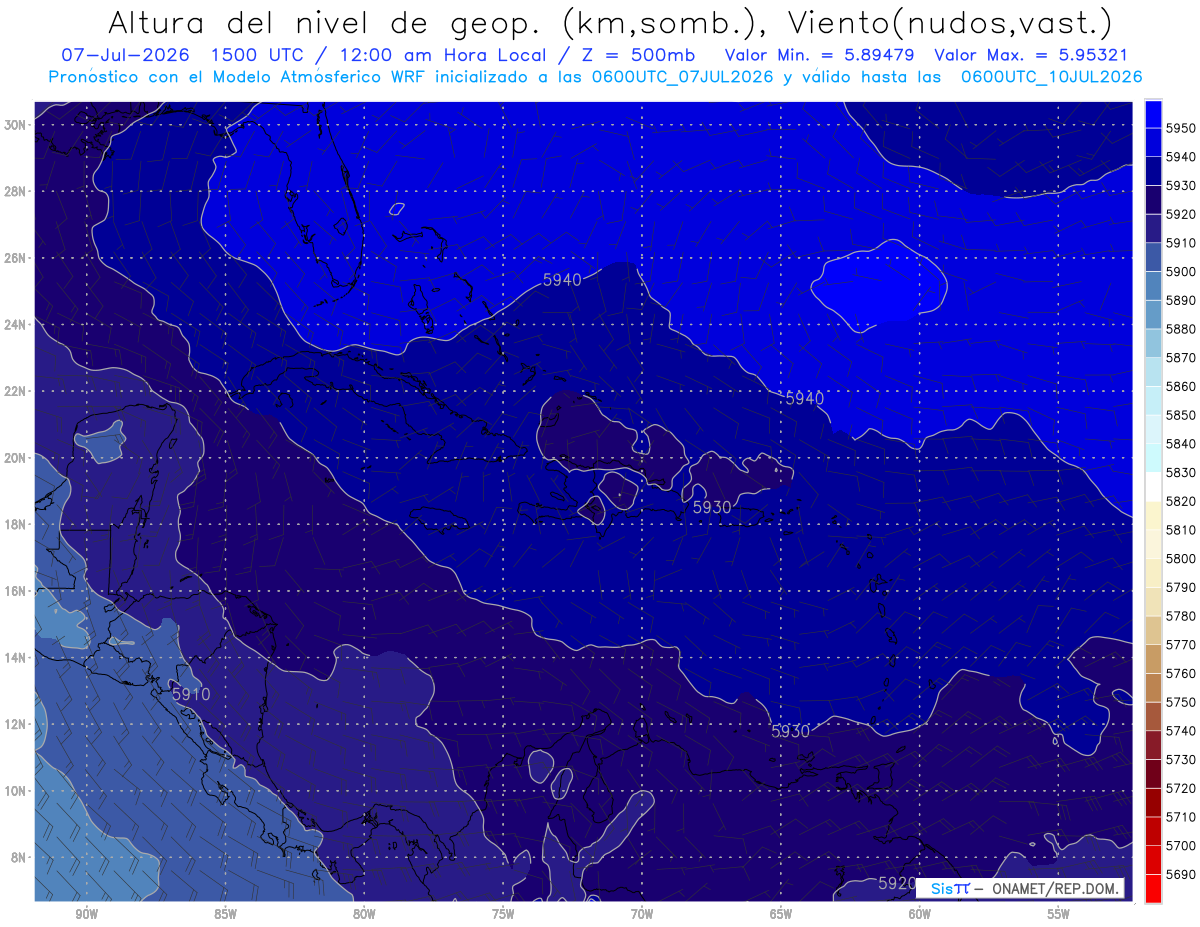The image size is (1200, 927).
Task: Click the 5940 contour label north of Cuba
Action: coord(562,280)
